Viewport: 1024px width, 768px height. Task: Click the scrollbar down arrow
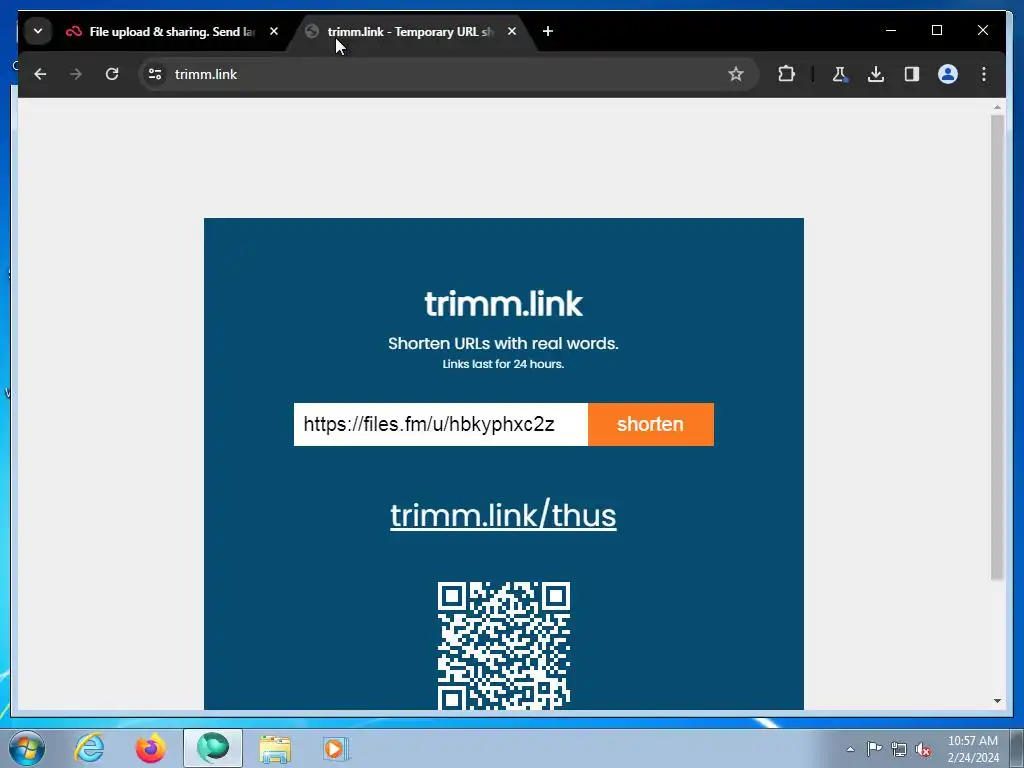click(x=997, y=701)
